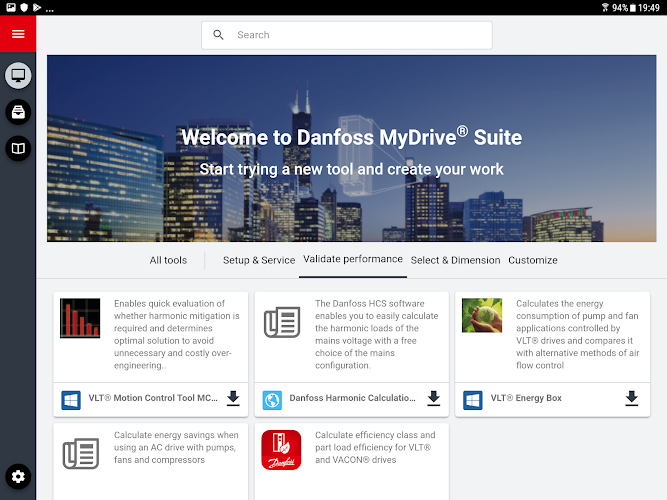
Task: Tap the play store notification icon
Action: pos(37,7)
